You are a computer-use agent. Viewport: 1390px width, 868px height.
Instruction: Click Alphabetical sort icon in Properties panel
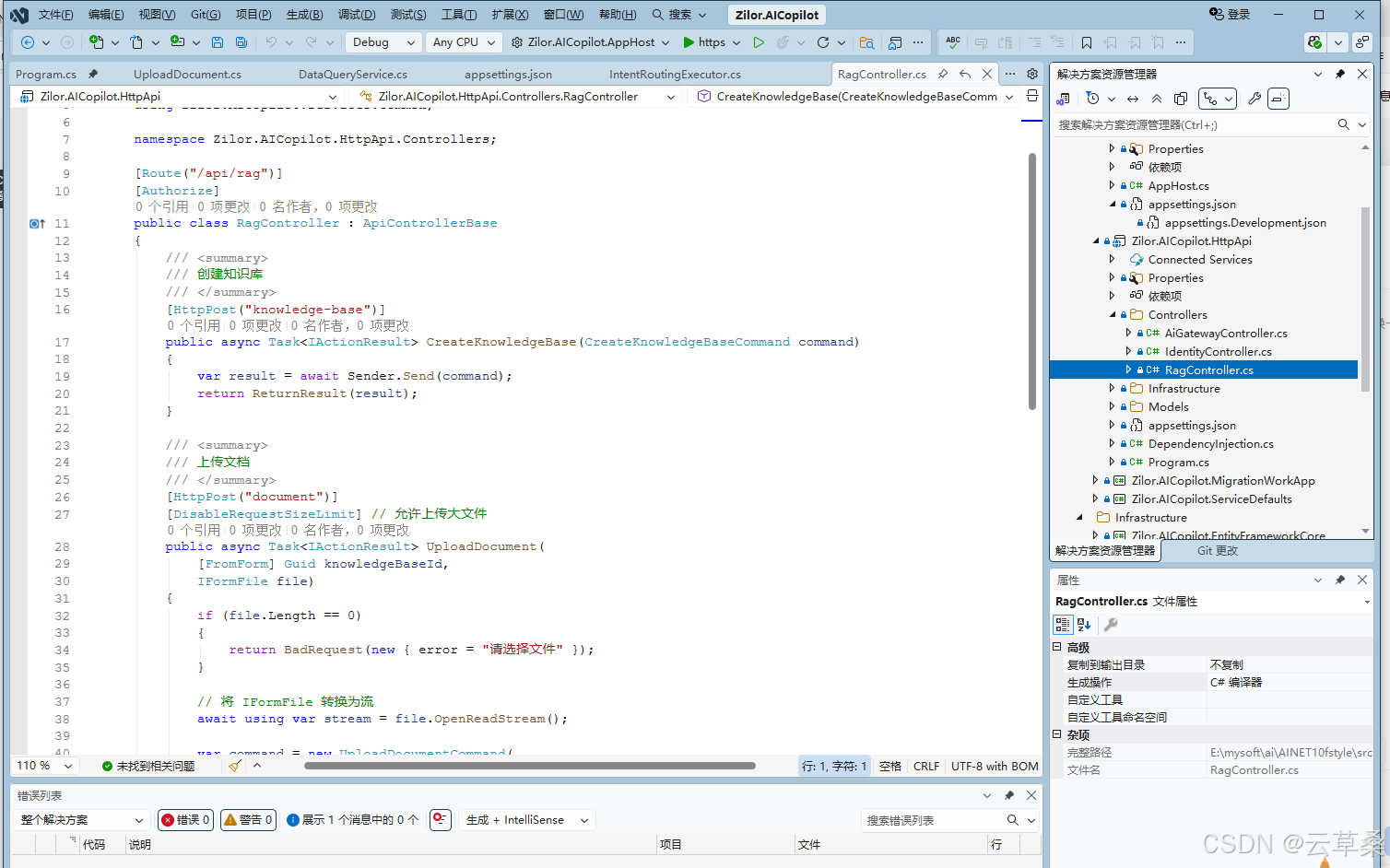[x=1084, y=625]
